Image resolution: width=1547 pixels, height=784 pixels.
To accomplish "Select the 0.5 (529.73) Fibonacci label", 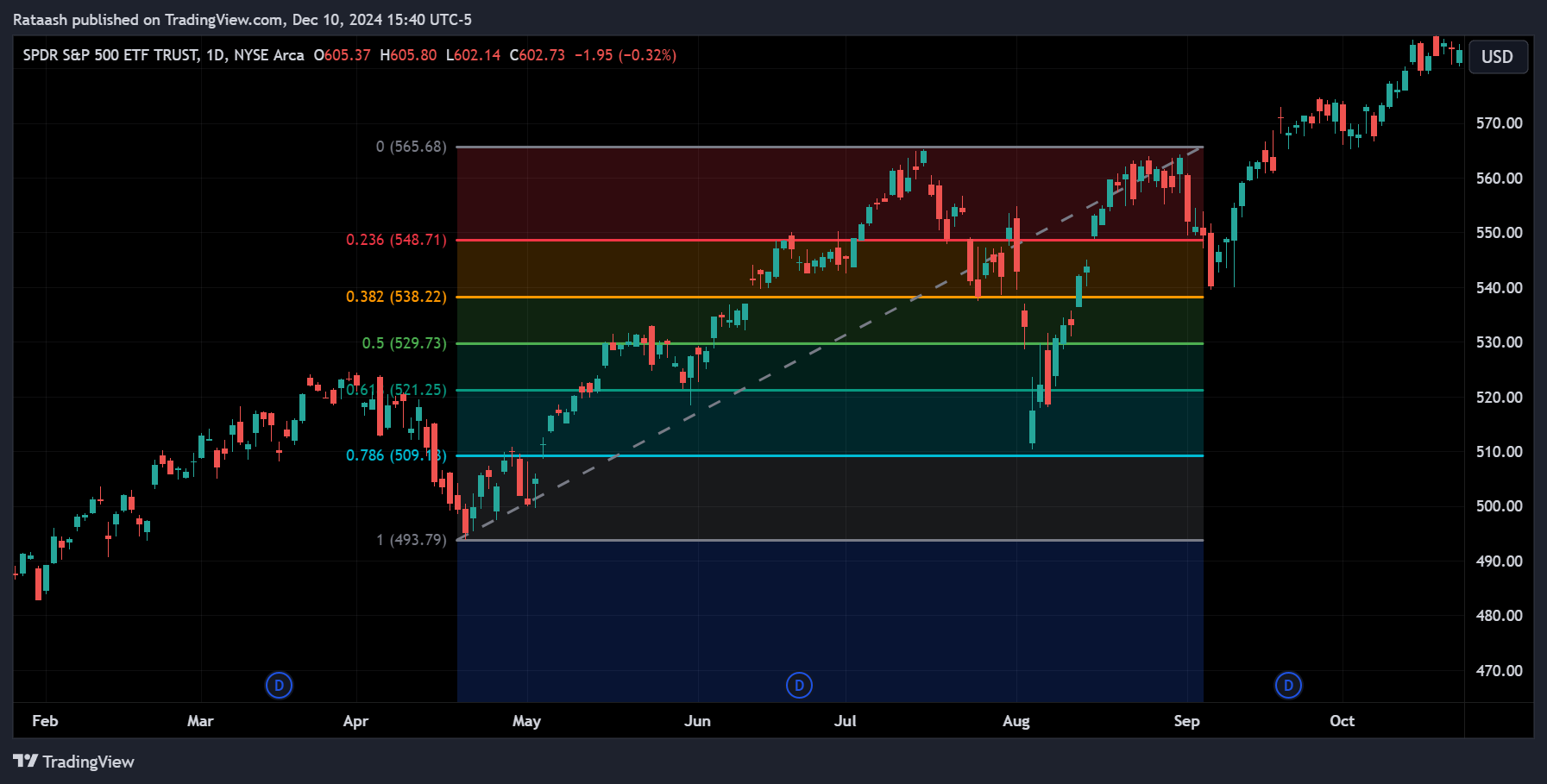I will click(405, 343).
